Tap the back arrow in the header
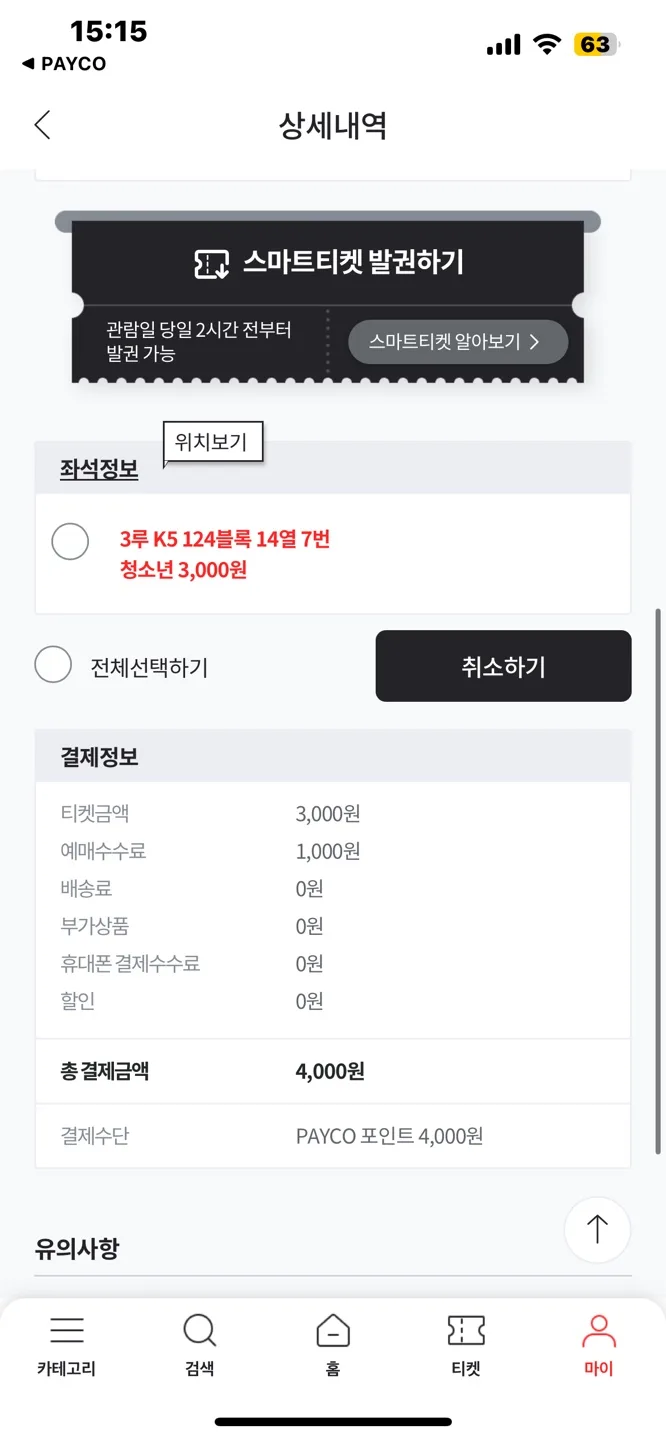Viewport: 666px width, 1440px height. click(x=42, y=125)
